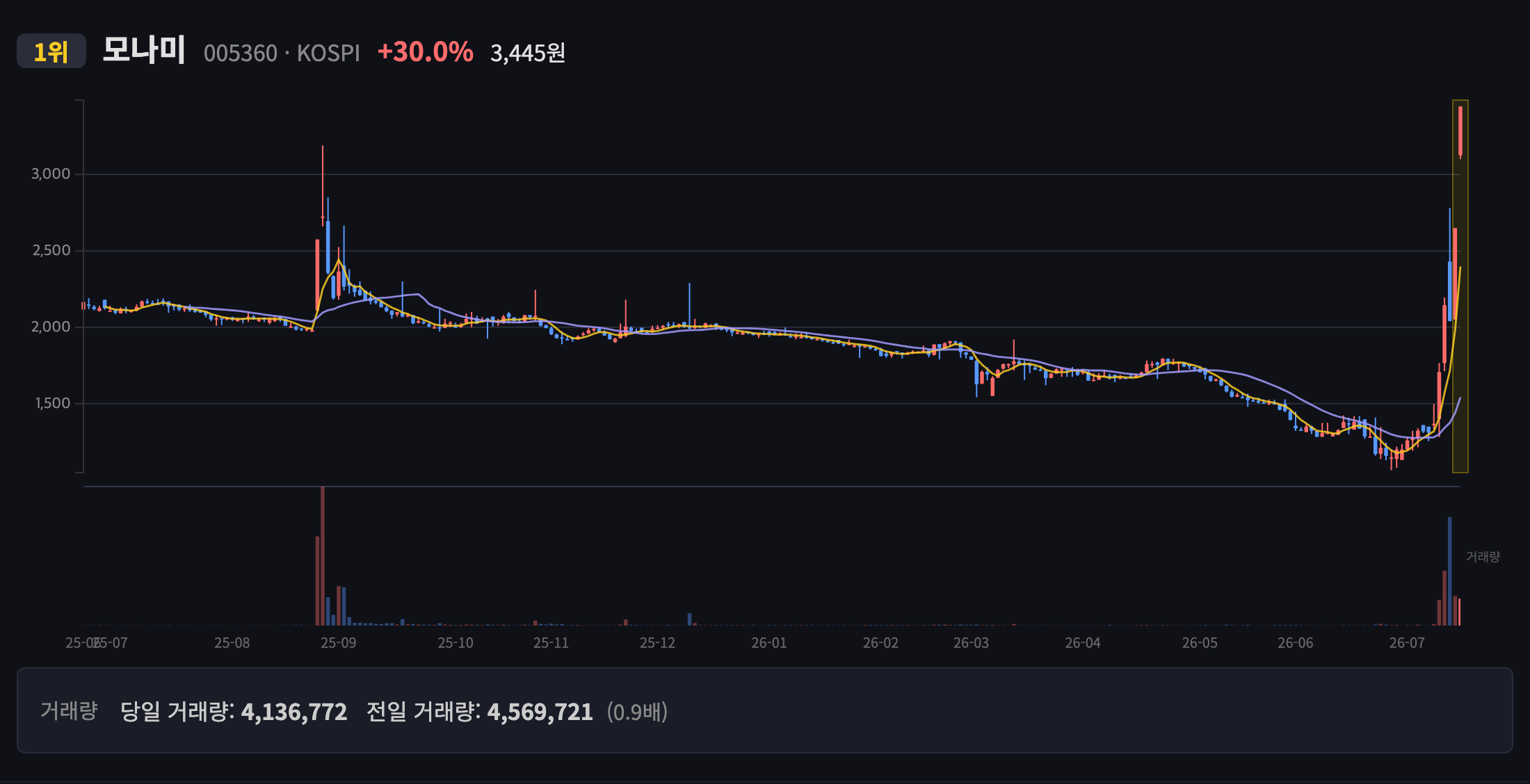Click the 1위 rank badge
The height and width of the screenshot is (784, 1530).
pos(51,51)
